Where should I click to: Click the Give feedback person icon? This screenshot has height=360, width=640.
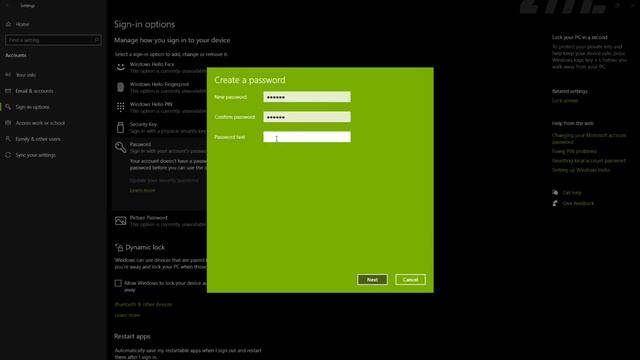point(555,203)
